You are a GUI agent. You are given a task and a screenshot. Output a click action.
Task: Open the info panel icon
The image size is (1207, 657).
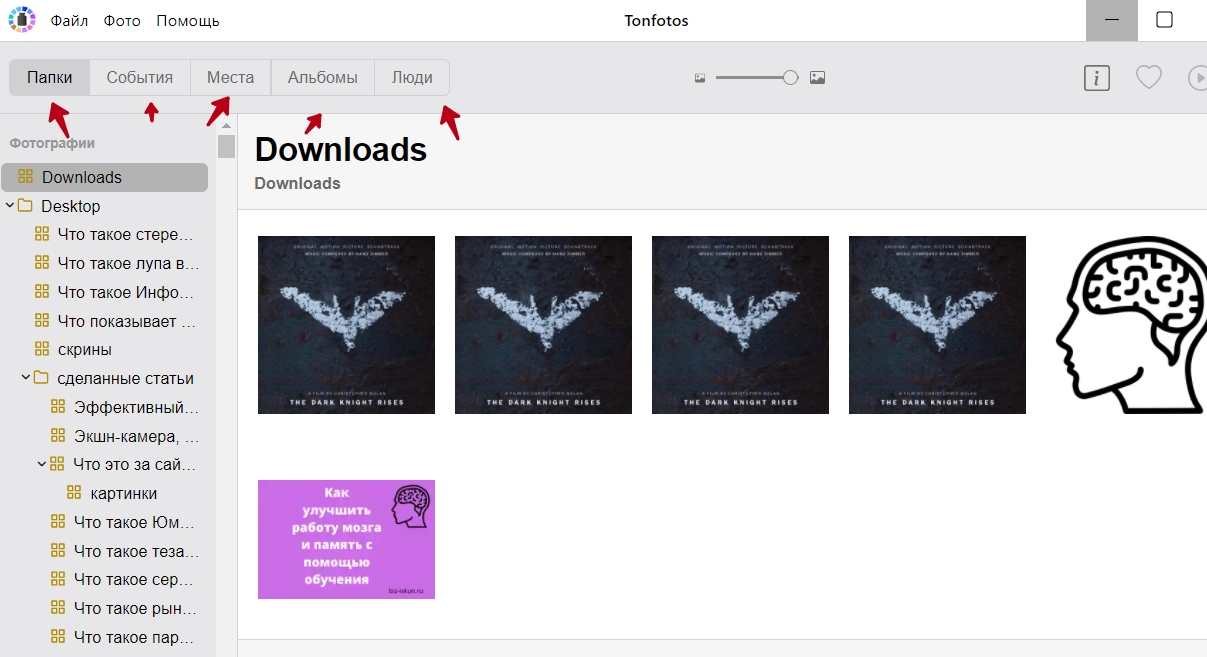[x=1097, y=78]
